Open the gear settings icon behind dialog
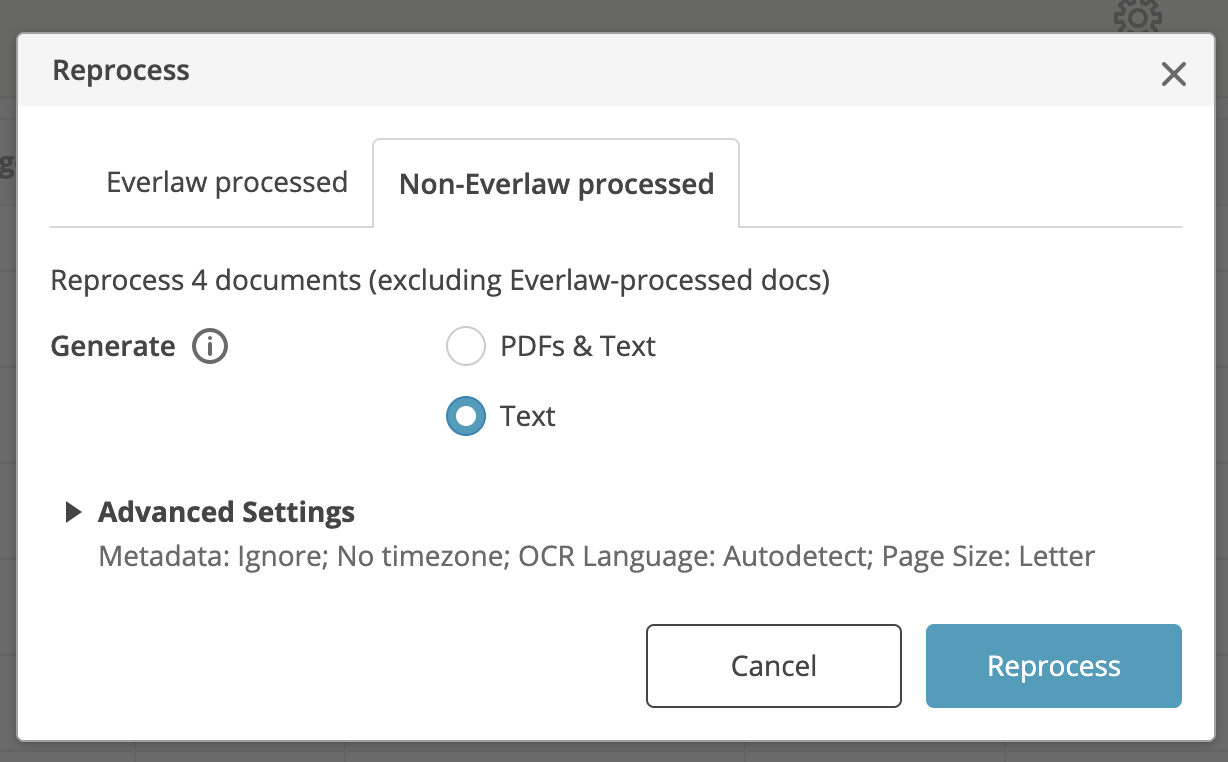Image resolution: width=1228 pixels, height=762 pixels. 1138,16
